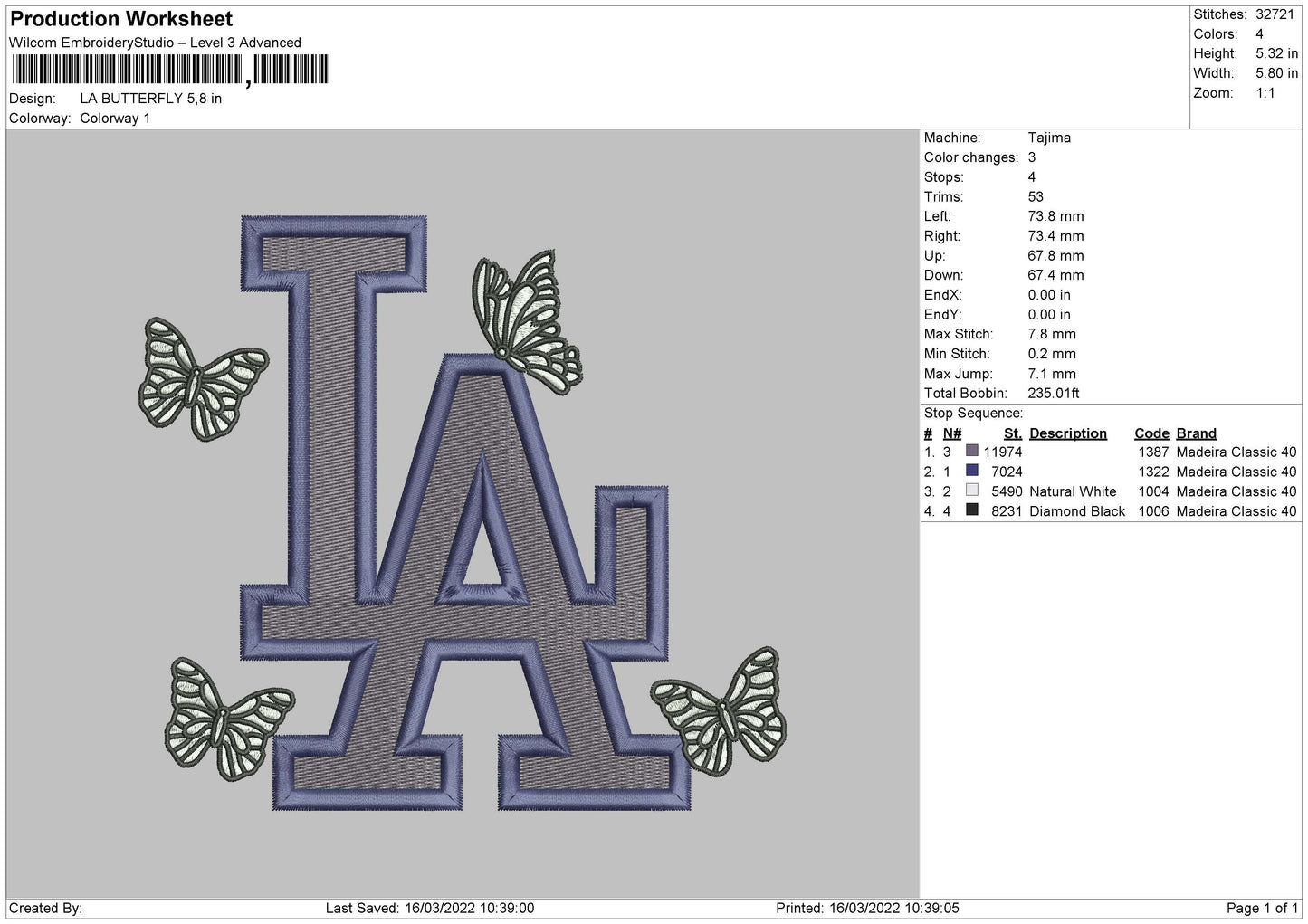This screenshot has height=924, width=1308.
Task: Click the dark blue swatch for thread 1322
Action: [972, 471]
